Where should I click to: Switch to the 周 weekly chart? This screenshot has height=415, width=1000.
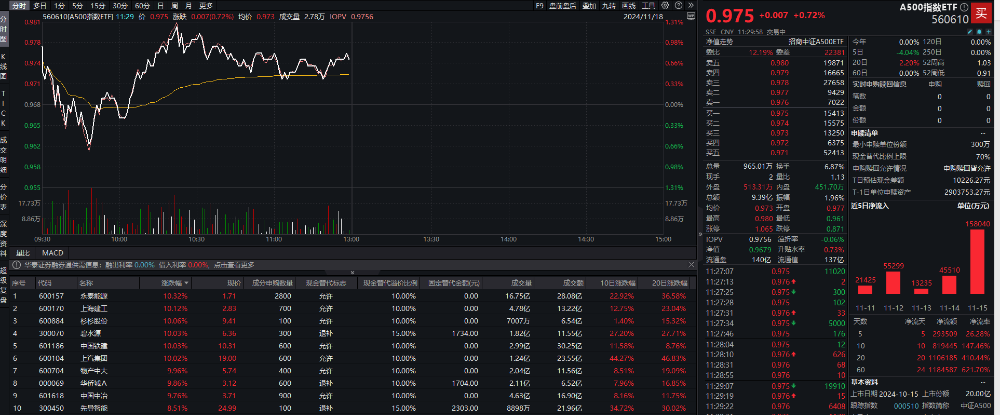click(174, 5)
